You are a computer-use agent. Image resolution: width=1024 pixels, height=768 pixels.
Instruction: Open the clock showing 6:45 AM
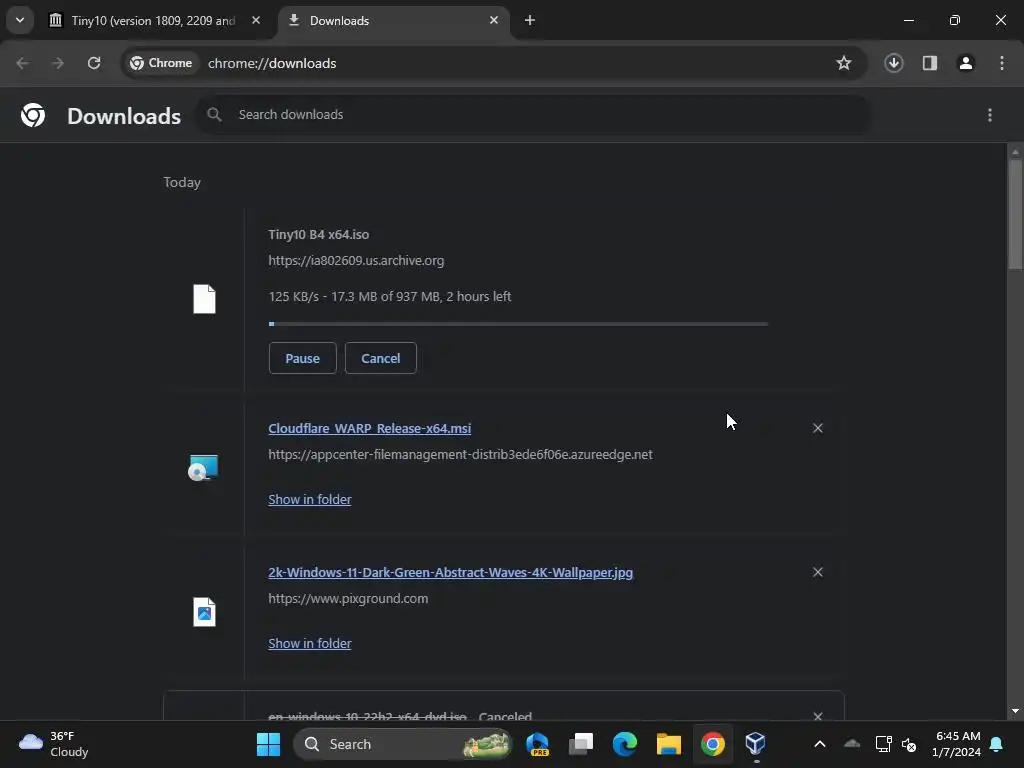coord(957,744)
